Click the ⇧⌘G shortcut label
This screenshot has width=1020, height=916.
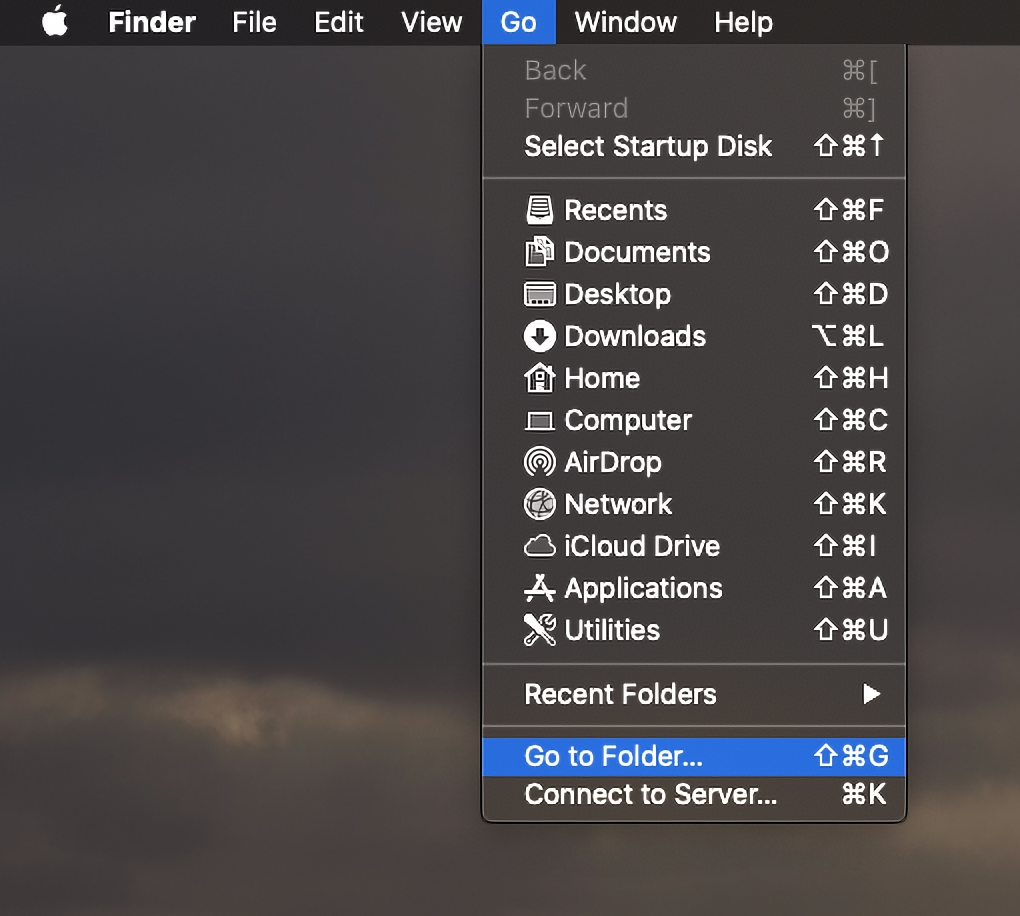[x=851, y=756]
